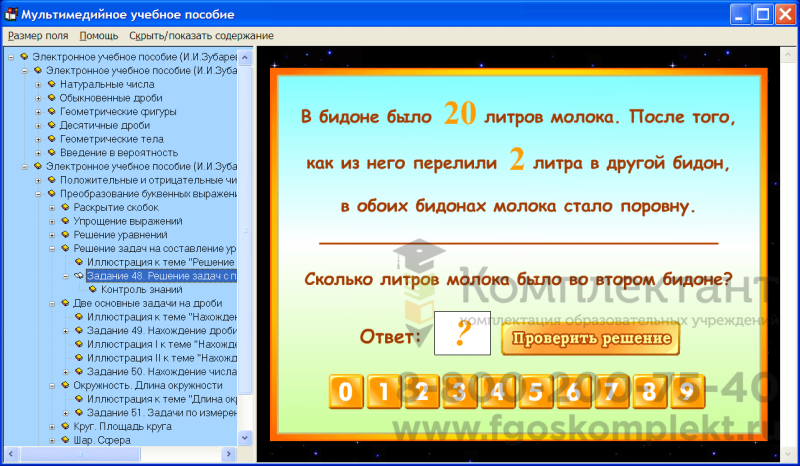Collapse the Задание 48 node
Image resolution: width=800 pixels, height=466 pixels.
(66, 276)
